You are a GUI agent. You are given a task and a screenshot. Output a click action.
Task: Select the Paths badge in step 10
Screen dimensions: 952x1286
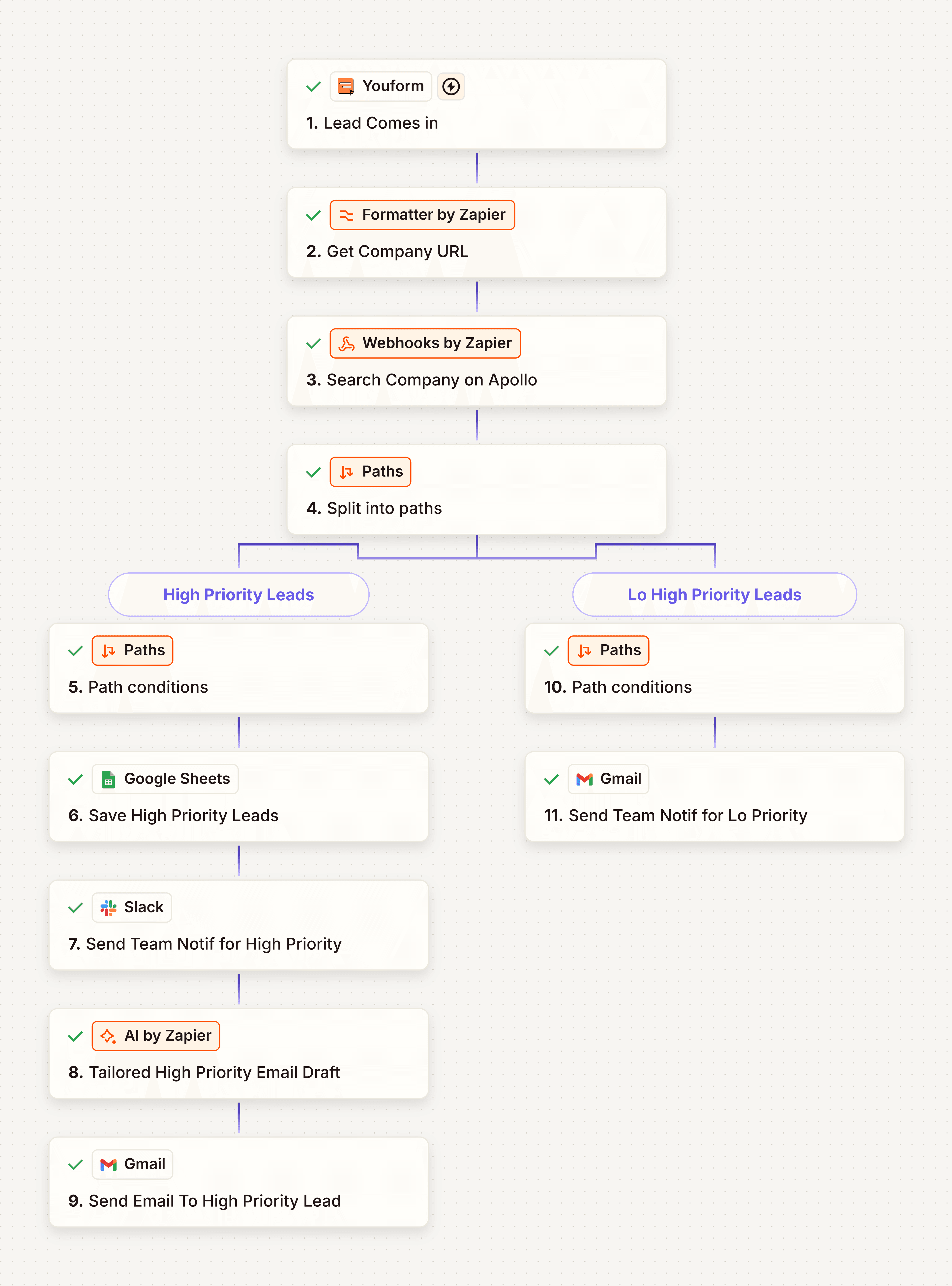point(609,650)
